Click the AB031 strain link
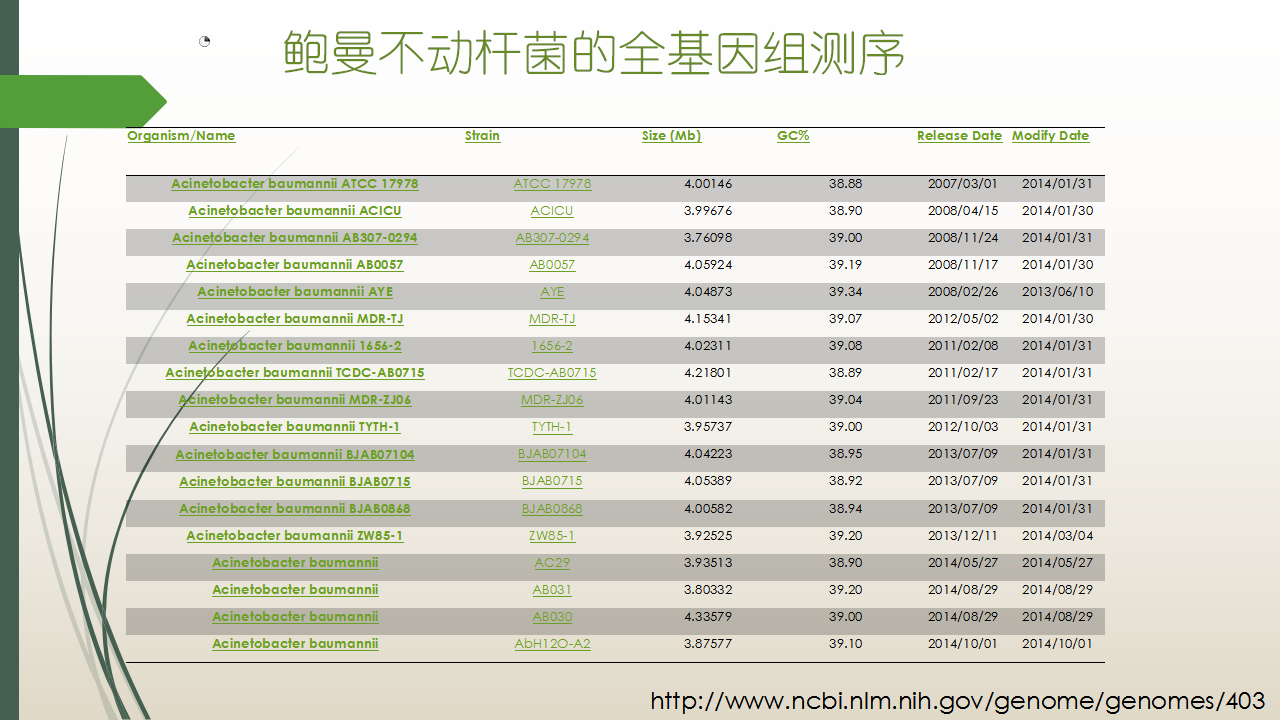The height and width of the screenshot is (720, 1280). click(552, 590)
